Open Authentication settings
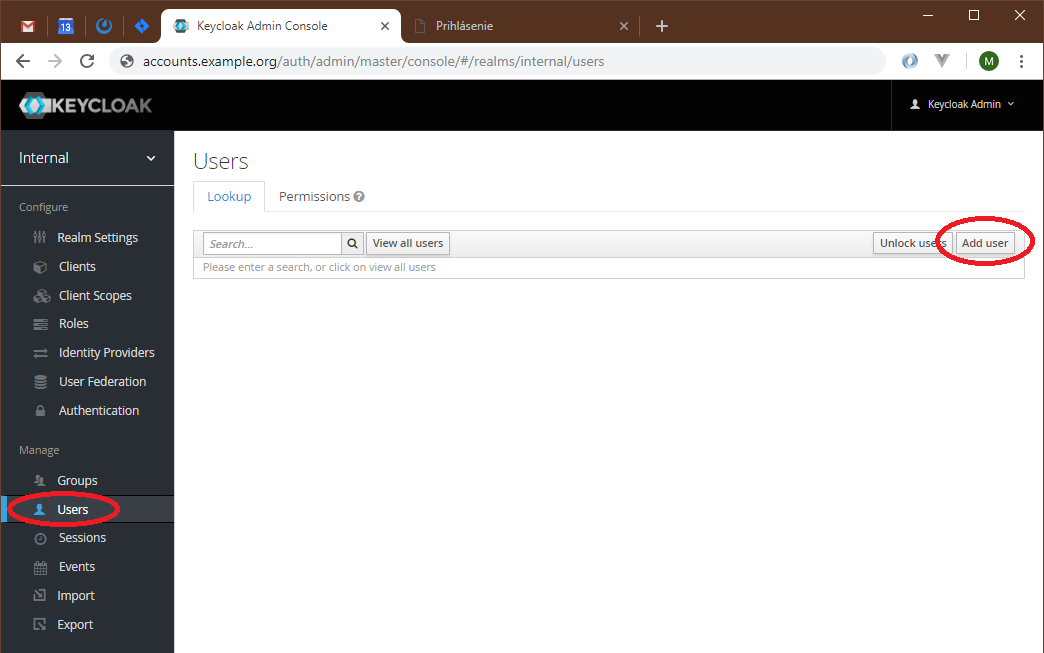 pos(99,411)
